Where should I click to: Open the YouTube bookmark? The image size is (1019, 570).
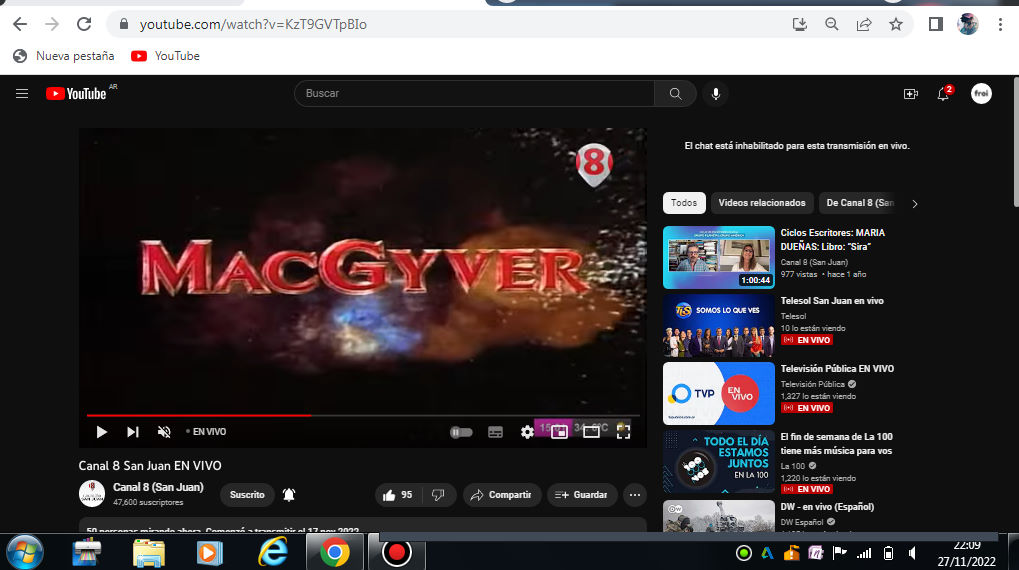click(x=166, y=56)
